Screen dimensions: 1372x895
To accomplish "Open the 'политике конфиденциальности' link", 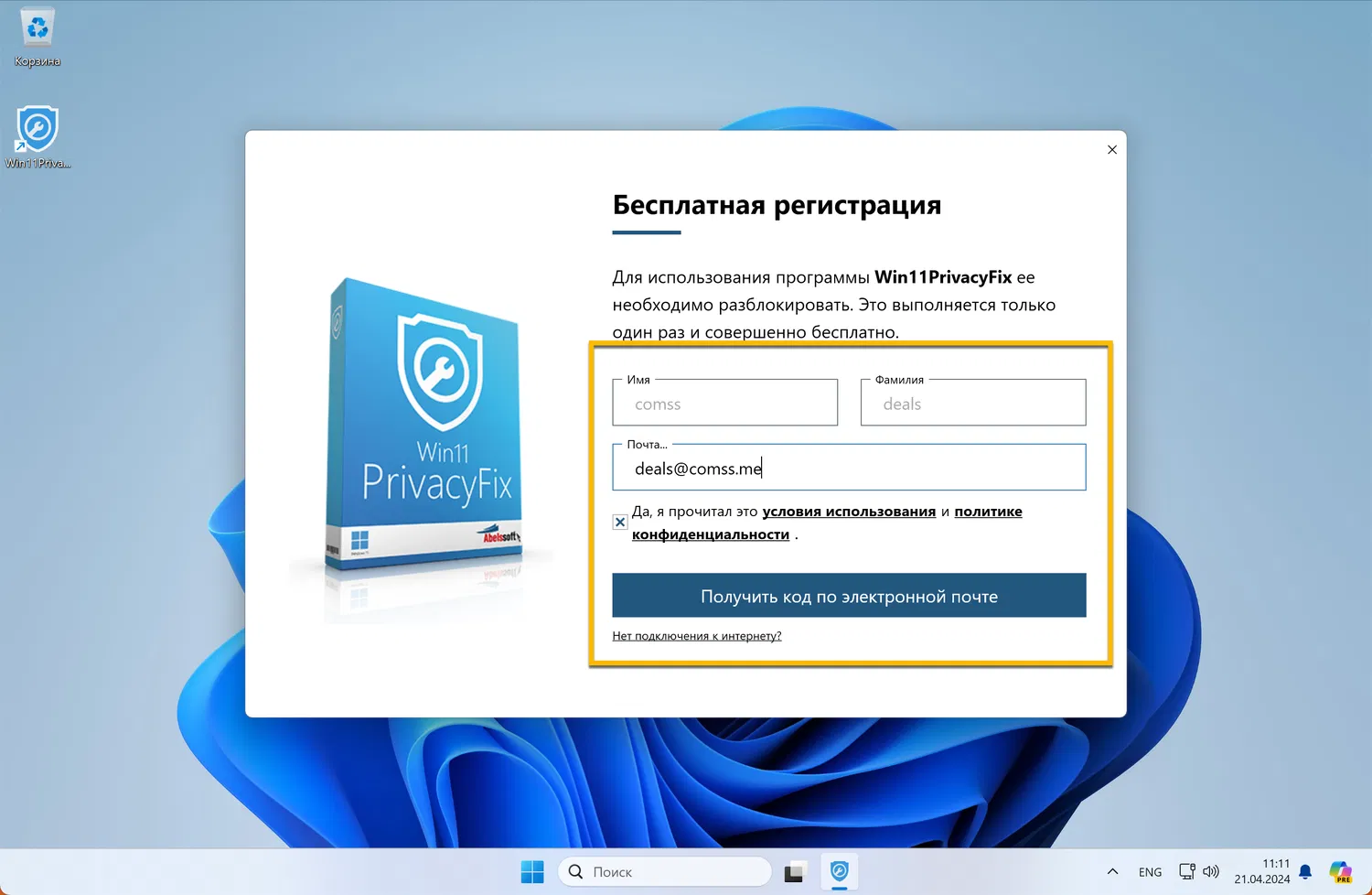I will (x=988, y=511).
